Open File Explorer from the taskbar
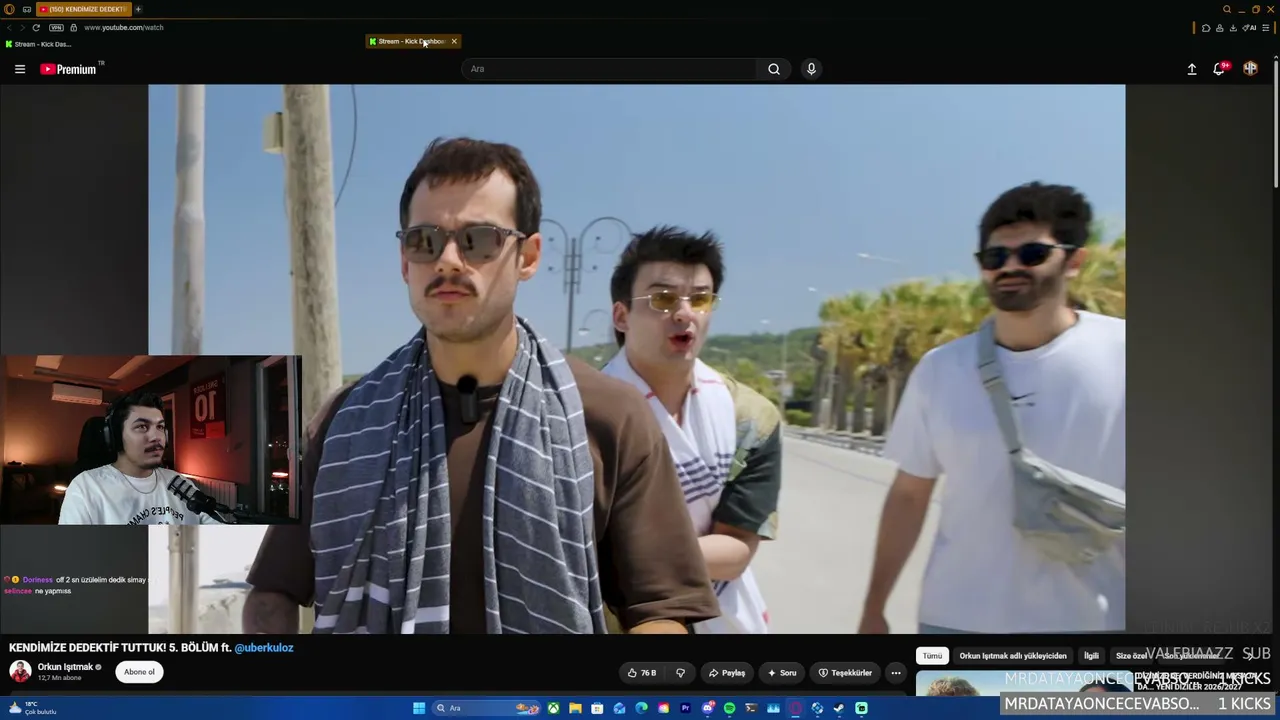Screen dimensions: 1280x720 (x=575, y=708)
